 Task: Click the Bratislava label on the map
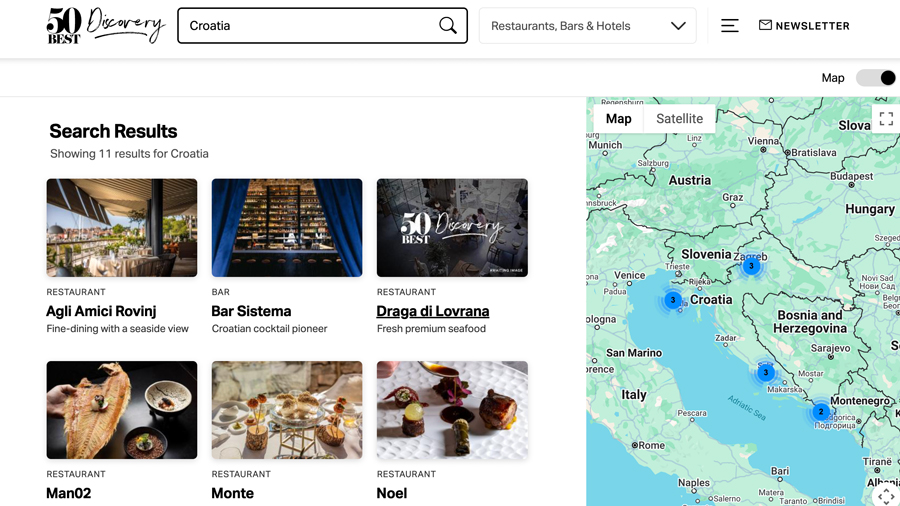tap(813, 153)
